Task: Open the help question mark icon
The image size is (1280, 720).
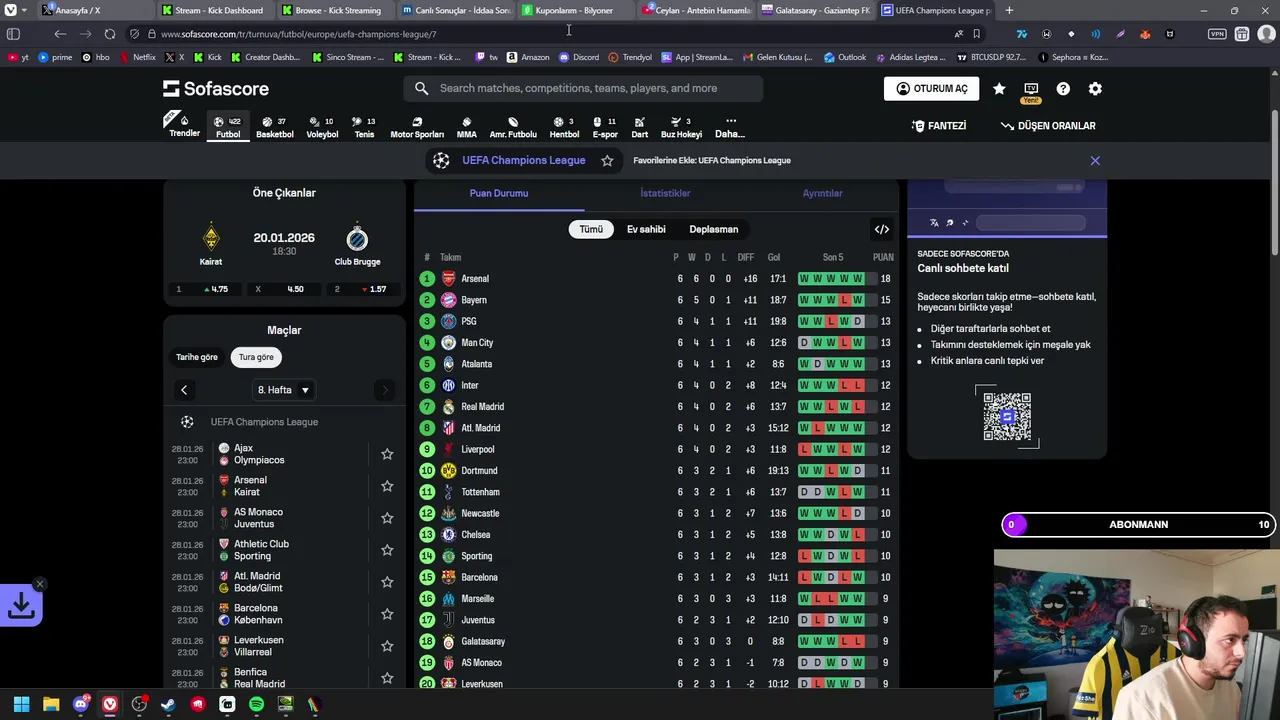Action: (1063, 88)
